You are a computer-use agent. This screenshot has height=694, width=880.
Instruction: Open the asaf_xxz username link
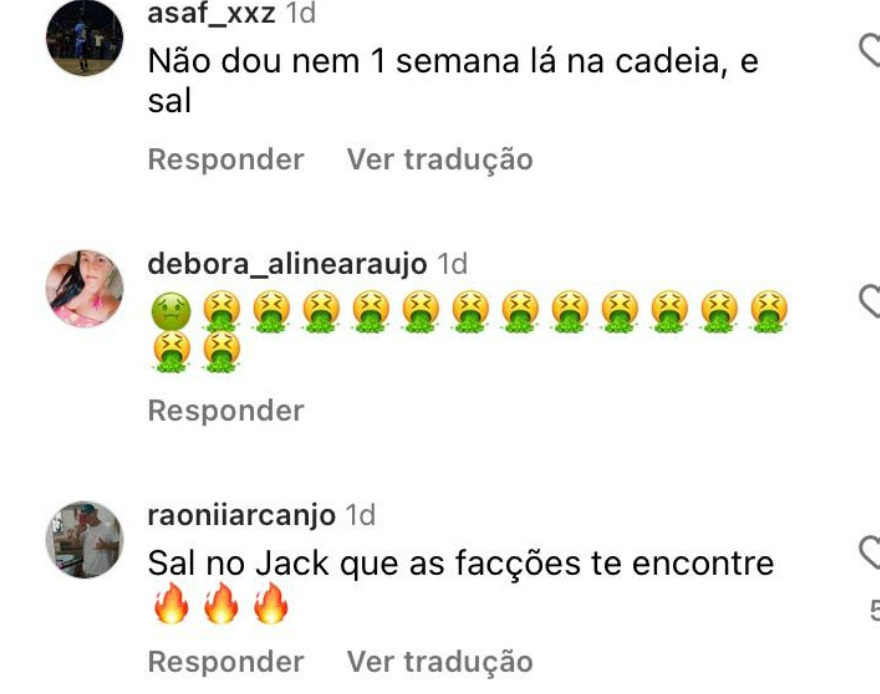coord(211,13)
